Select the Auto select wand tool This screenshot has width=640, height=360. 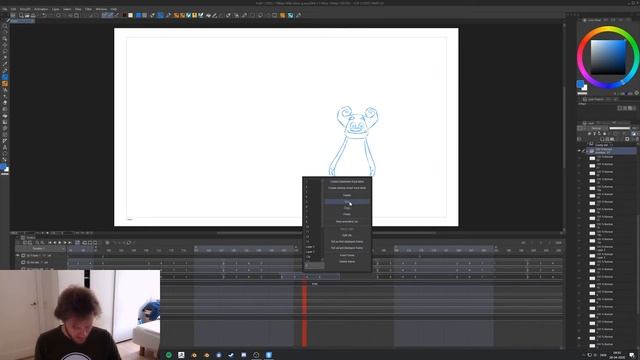[x=5, y=58]
